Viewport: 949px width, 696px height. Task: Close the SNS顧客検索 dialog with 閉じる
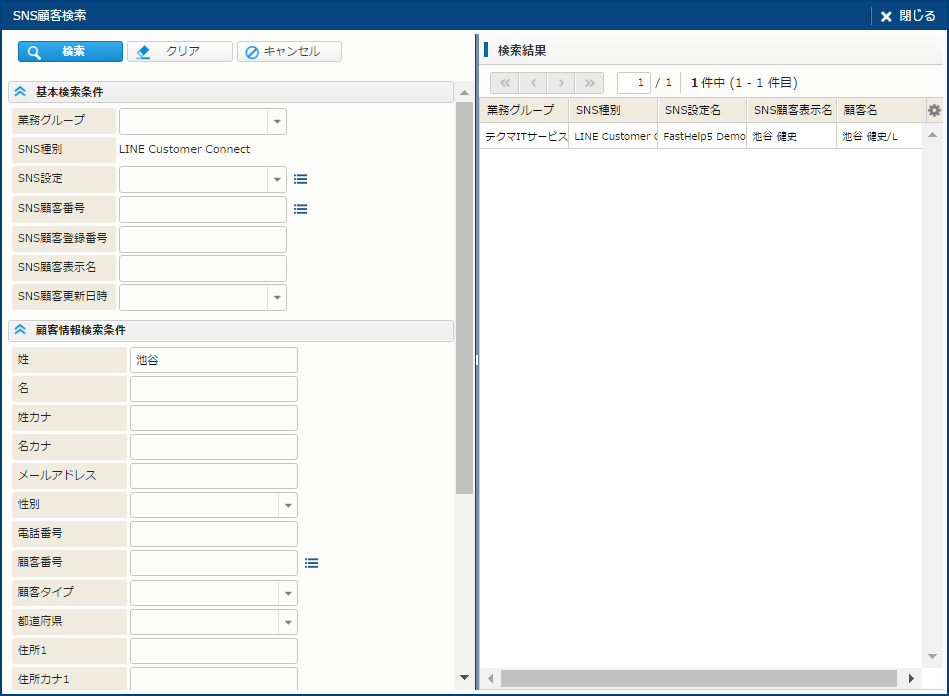pyautogui.click(x=908, y=16)
